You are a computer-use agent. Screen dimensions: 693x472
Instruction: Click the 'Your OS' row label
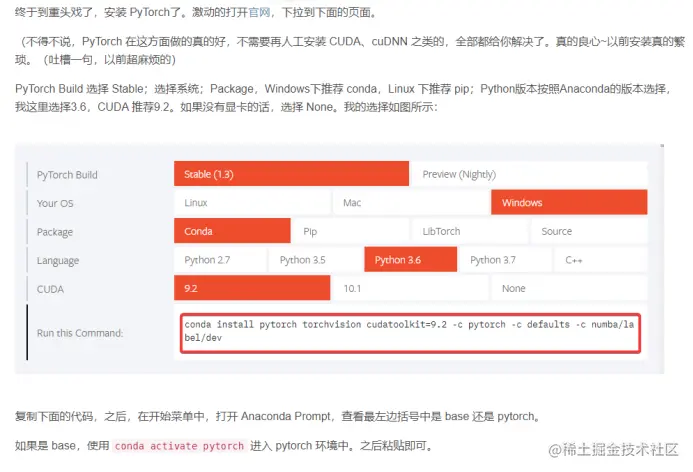(55, 203)
